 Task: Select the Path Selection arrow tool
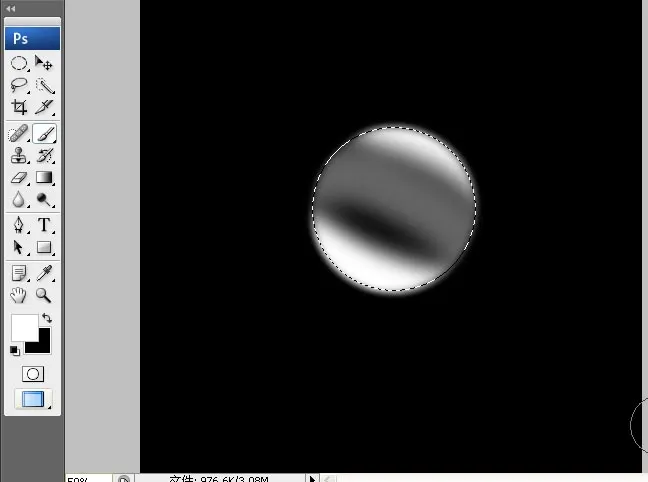pyautogui.click(x=19, y=247)
